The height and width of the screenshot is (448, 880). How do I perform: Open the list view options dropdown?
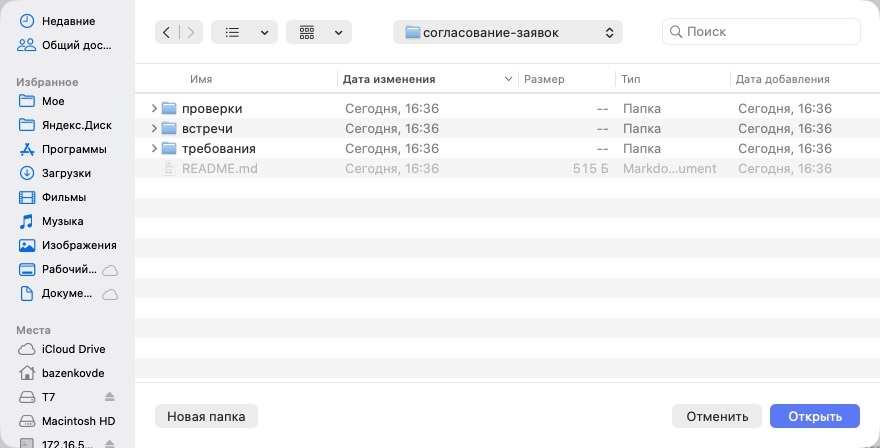pos(244,33)
